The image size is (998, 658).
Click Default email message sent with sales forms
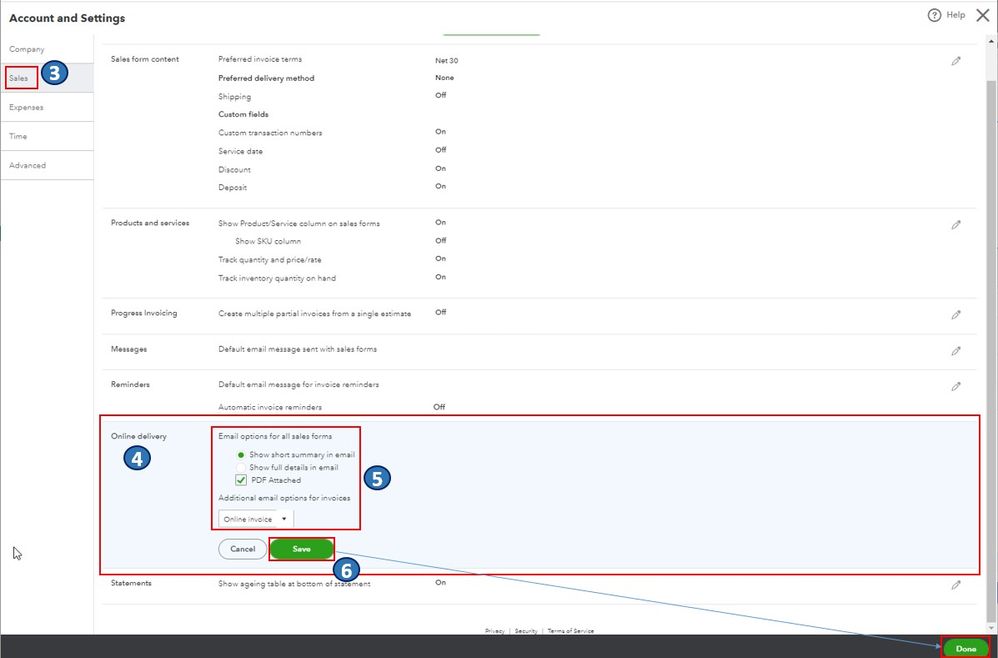[297, 349]
